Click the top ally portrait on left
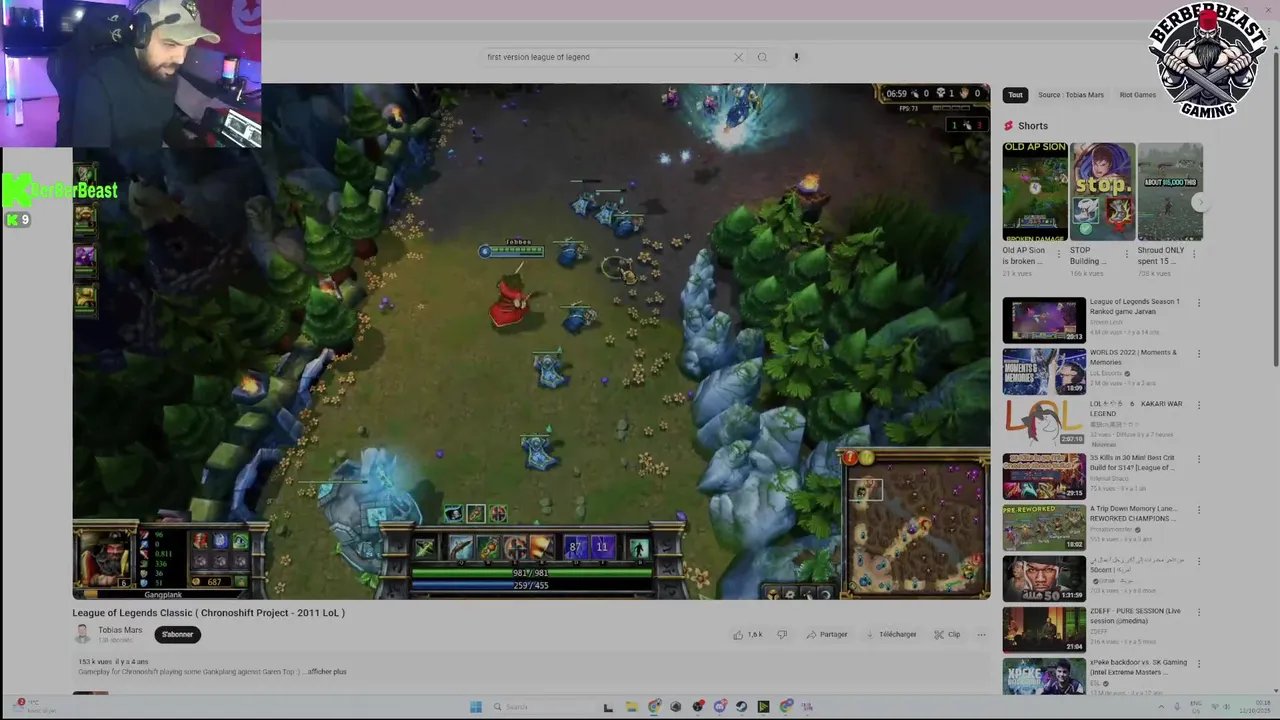The width and height of the screenshot is (1280, 720). click(85, 176)
